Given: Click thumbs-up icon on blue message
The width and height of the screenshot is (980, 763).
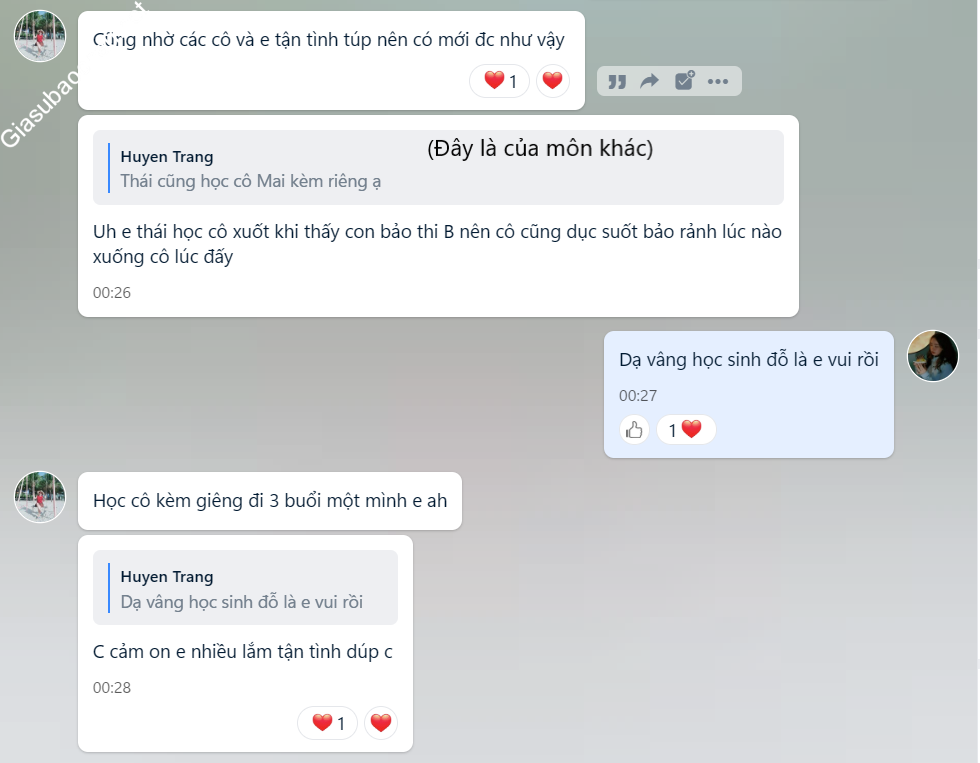Looking at the screenshot, I should pyautogui.click(x=634, y=430).
